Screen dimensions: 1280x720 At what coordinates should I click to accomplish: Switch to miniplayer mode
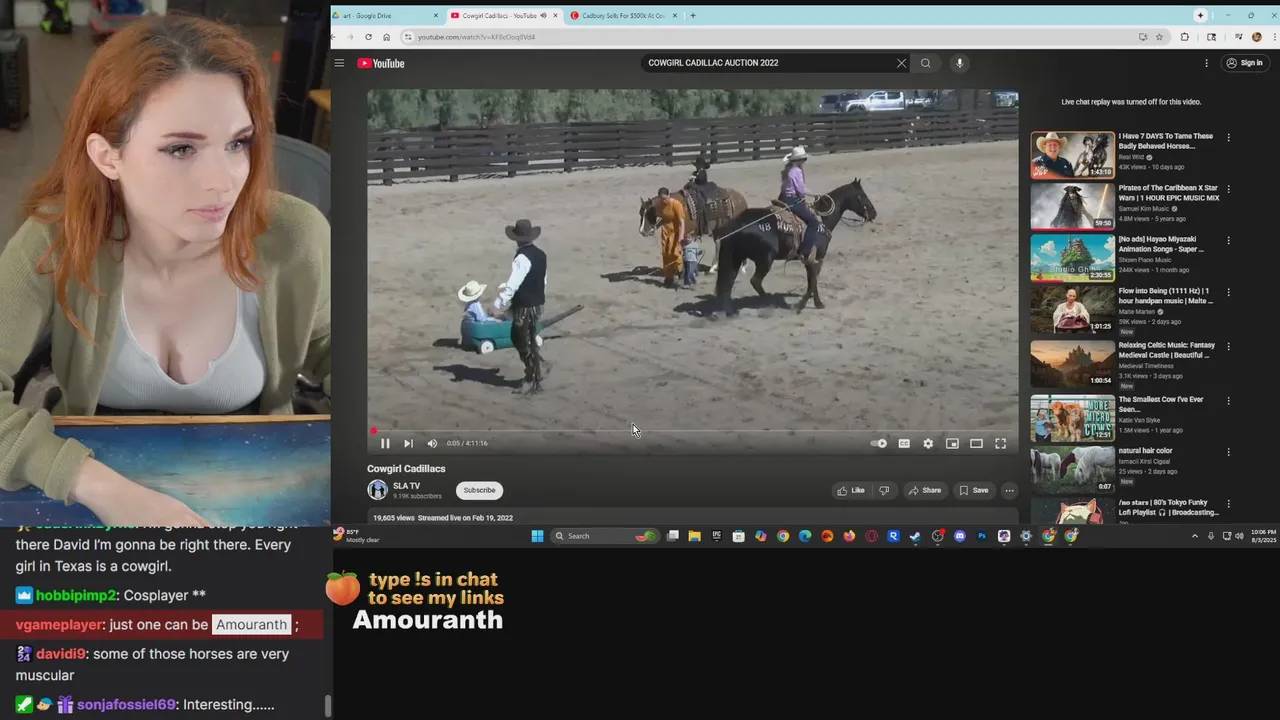coord(952,443)
